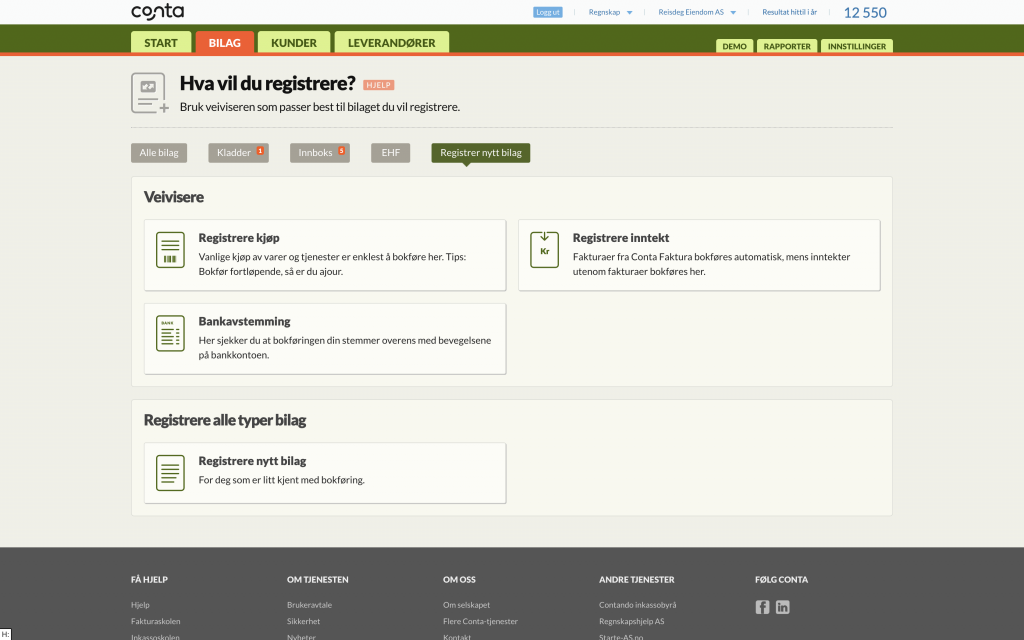Select Registrer nytt bilag filter button
Viewport: 1024px width, 640px height.
click(x=481, y=153)
